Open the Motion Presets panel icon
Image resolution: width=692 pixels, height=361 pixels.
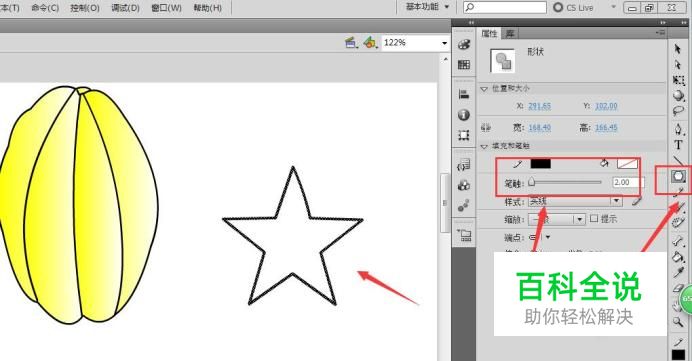click(464, 205)
